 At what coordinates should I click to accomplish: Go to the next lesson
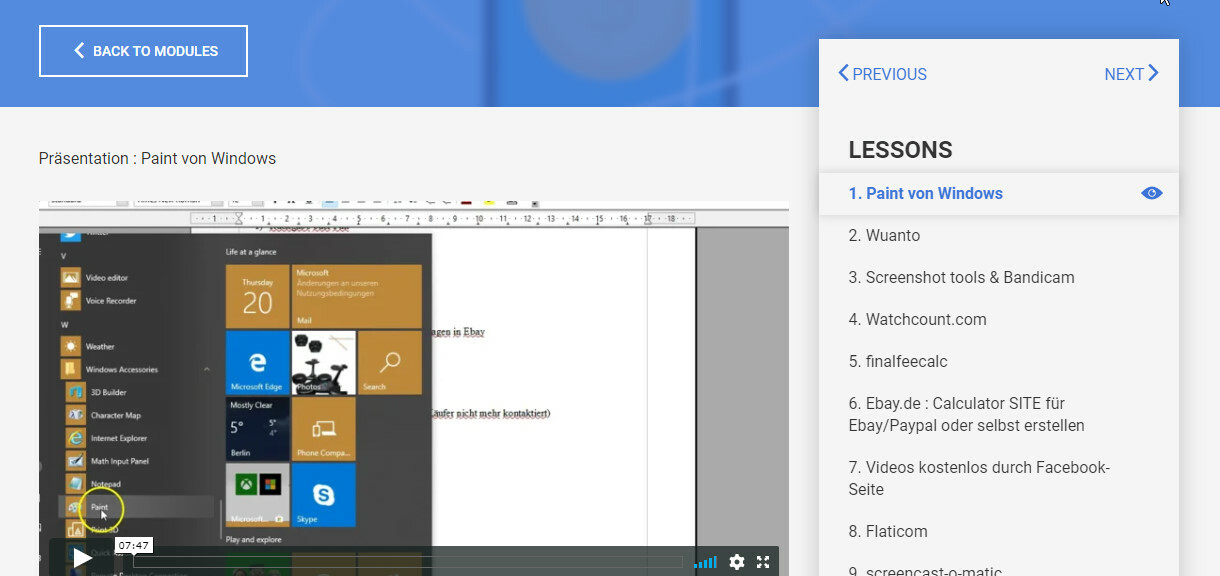click(1131, 73)
